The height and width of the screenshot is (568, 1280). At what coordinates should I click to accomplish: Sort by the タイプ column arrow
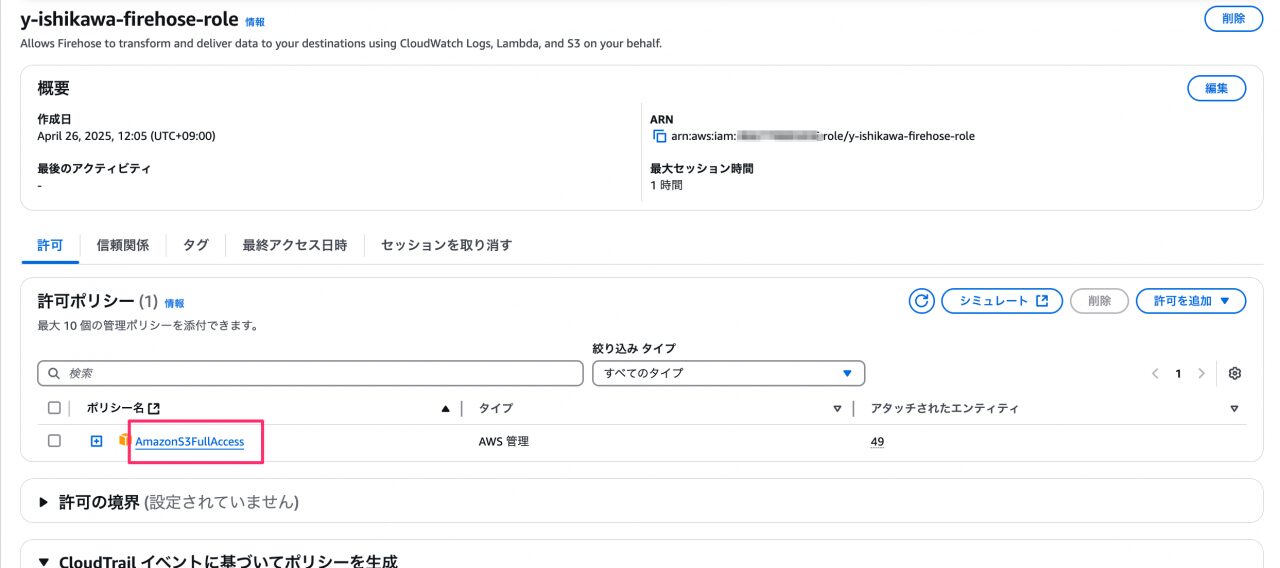coord(837,409)
